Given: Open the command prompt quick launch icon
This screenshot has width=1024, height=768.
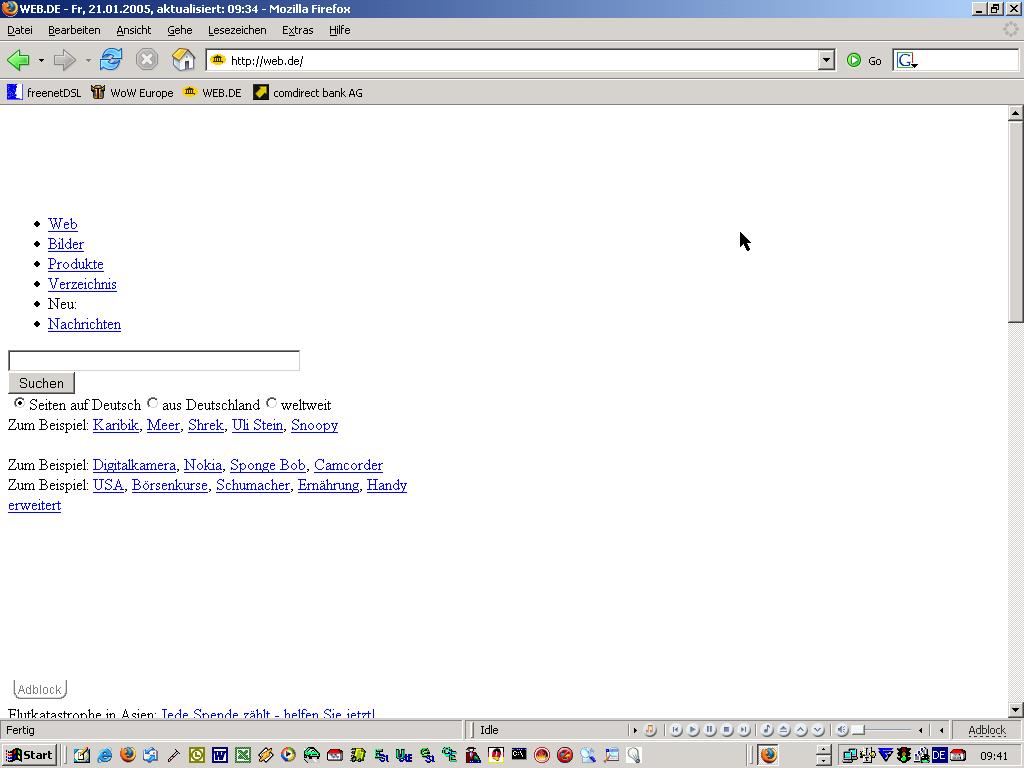Looking at the screenshot, I should (x=519, y=754).
